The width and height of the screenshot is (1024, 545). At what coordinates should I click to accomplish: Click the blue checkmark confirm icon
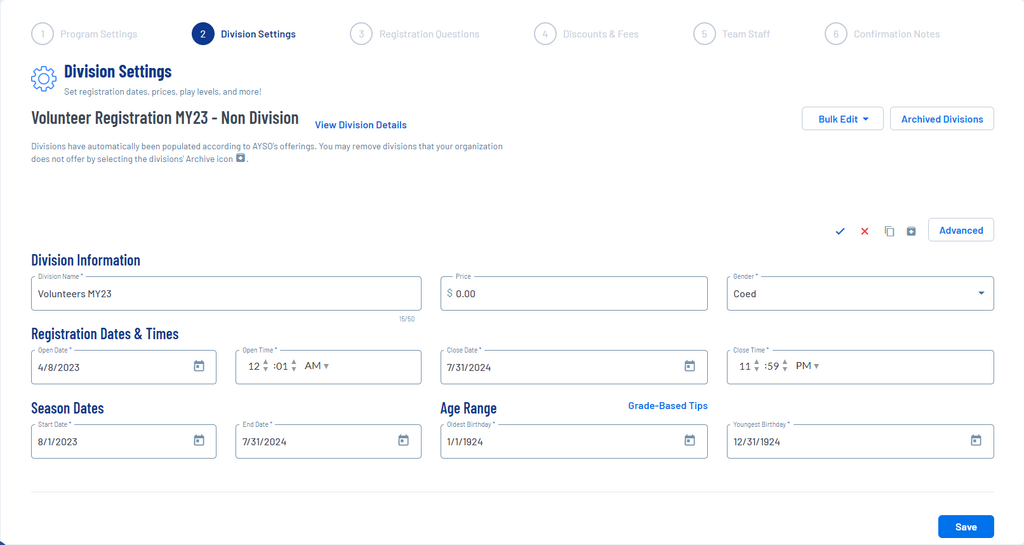(840, 231)
